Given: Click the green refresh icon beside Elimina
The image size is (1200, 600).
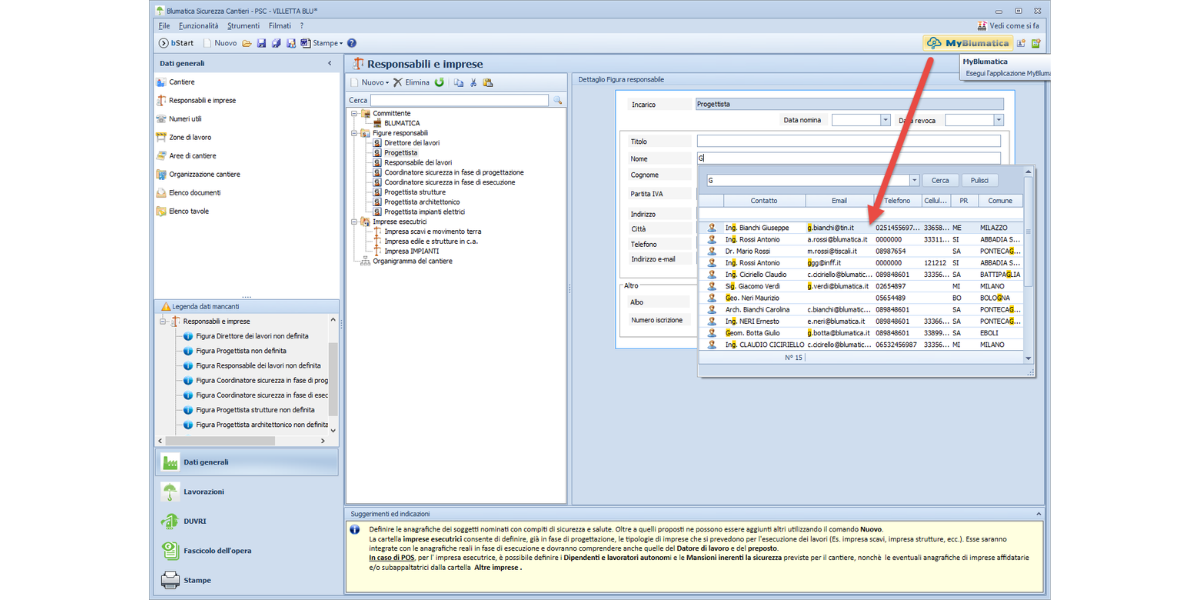Looking at the screenshot, I should coord(439,82).
